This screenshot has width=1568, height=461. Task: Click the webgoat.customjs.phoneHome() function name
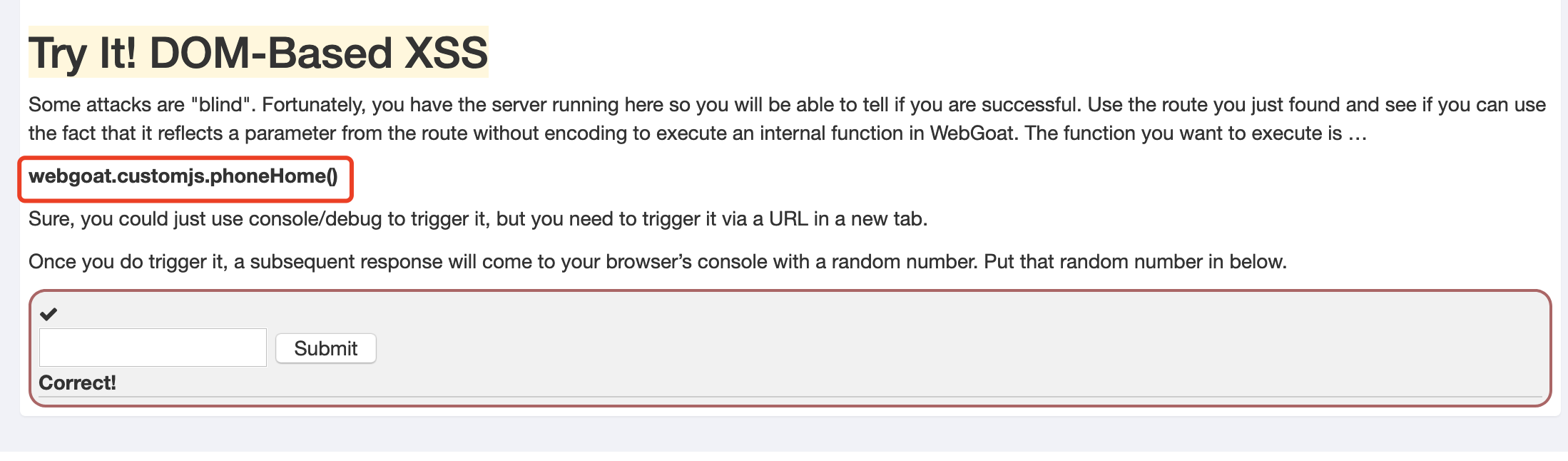pyautogui.click(x=183, y=176)
